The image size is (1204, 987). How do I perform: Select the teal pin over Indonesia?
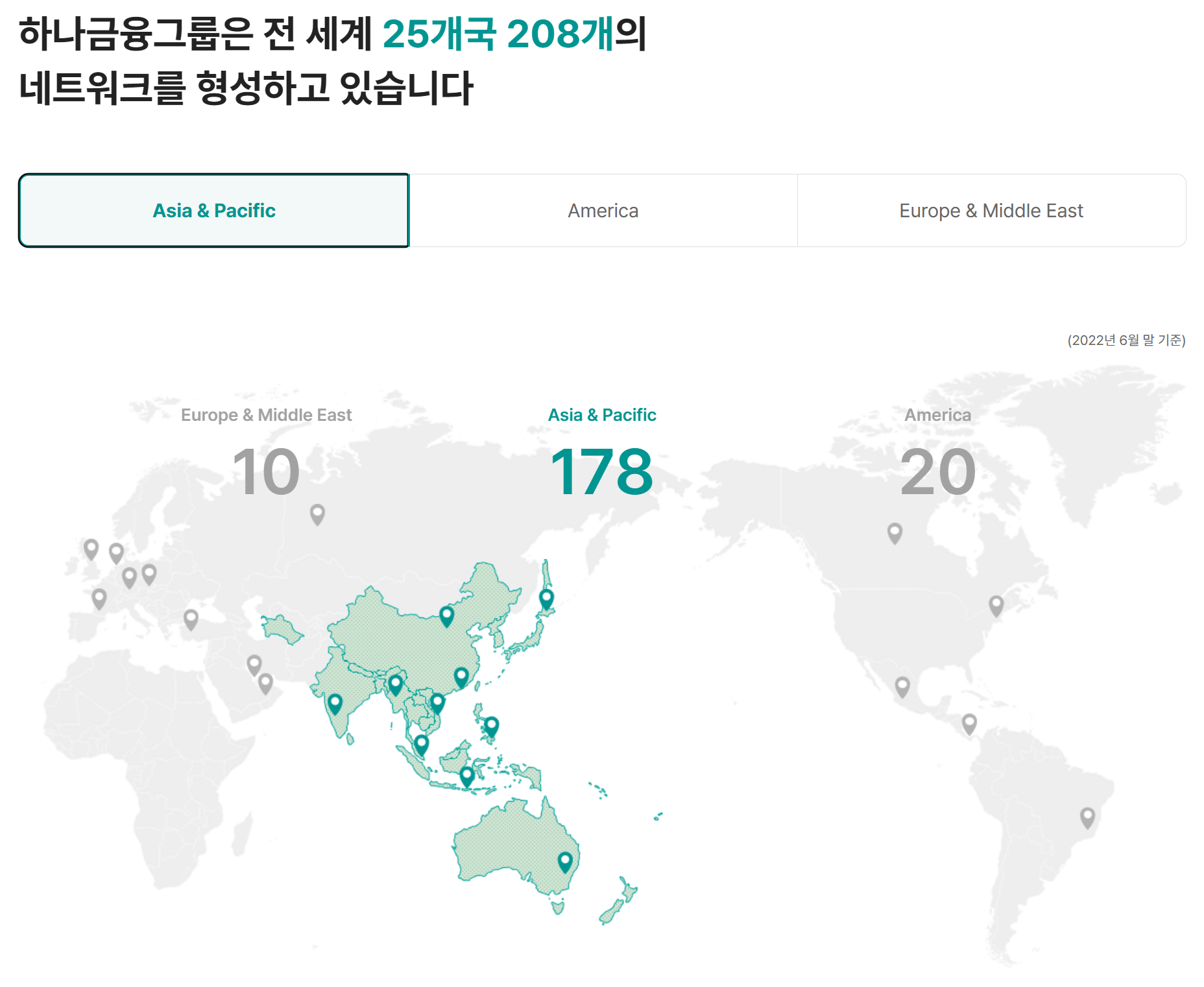click(466, 777)
